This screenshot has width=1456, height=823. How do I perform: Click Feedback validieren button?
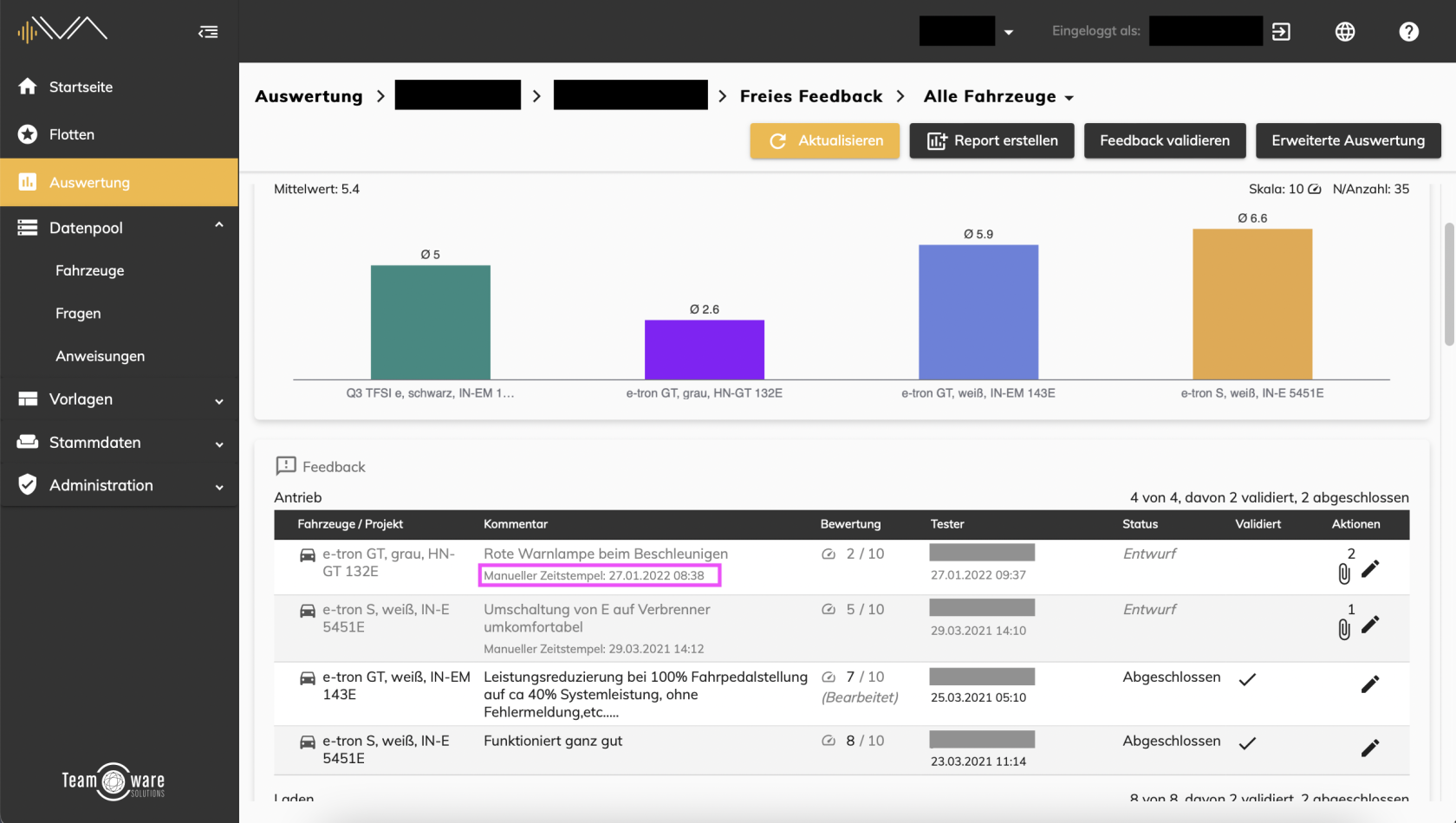1165,140
